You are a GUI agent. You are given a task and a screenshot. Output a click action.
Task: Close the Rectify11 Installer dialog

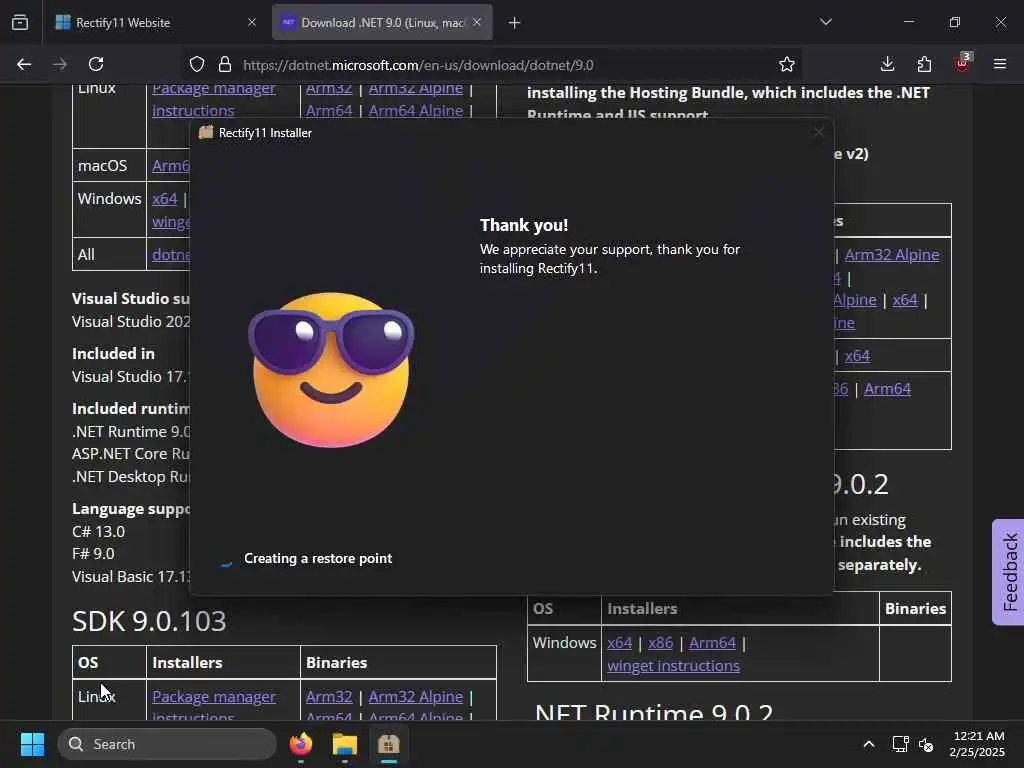819,133
